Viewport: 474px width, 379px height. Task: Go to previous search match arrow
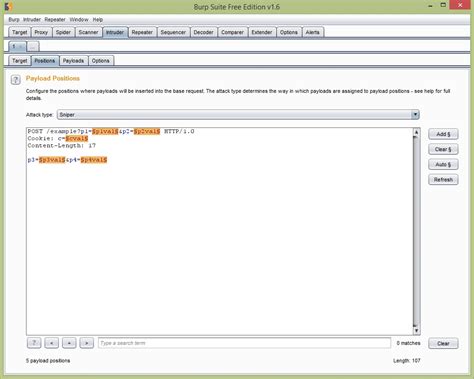pyautogui.click(x=52, y=343)
